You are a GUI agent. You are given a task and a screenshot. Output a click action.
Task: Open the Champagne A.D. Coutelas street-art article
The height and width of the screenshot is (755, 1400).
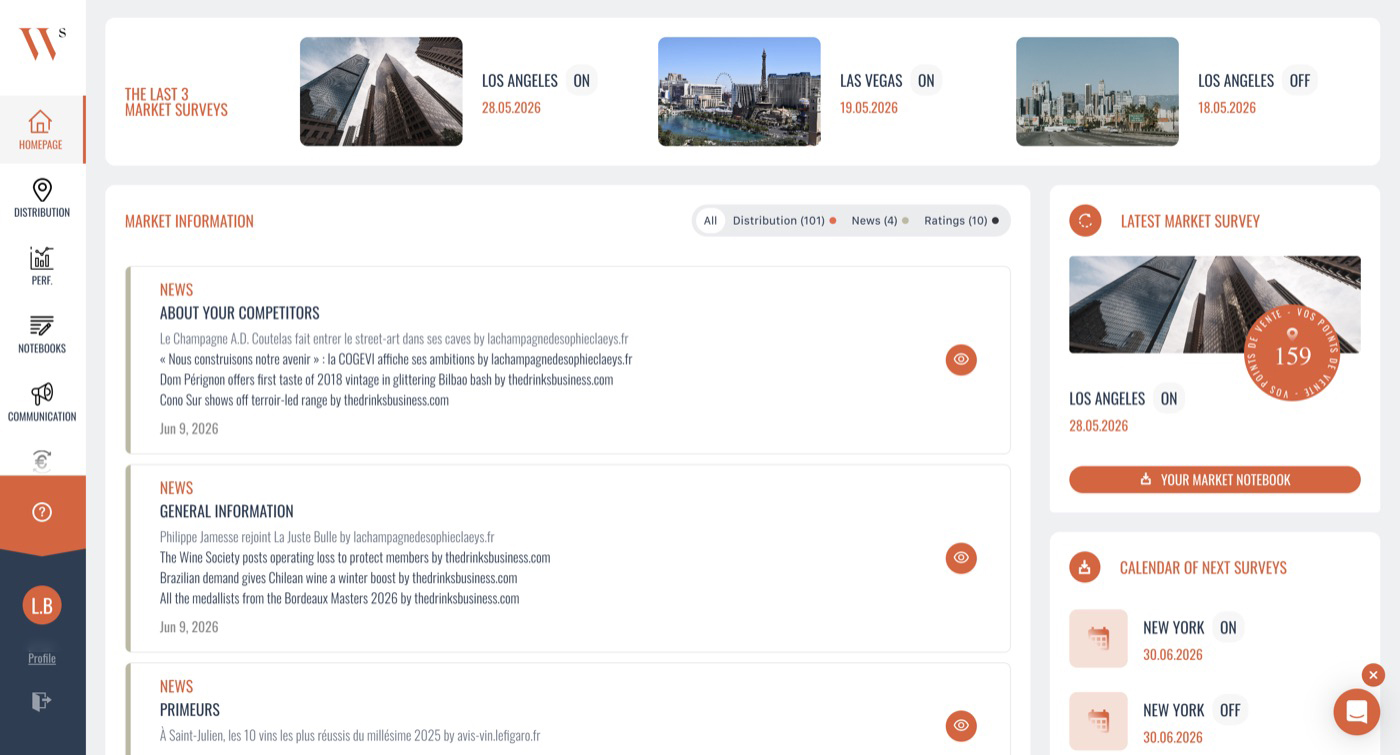coord(394,338)
